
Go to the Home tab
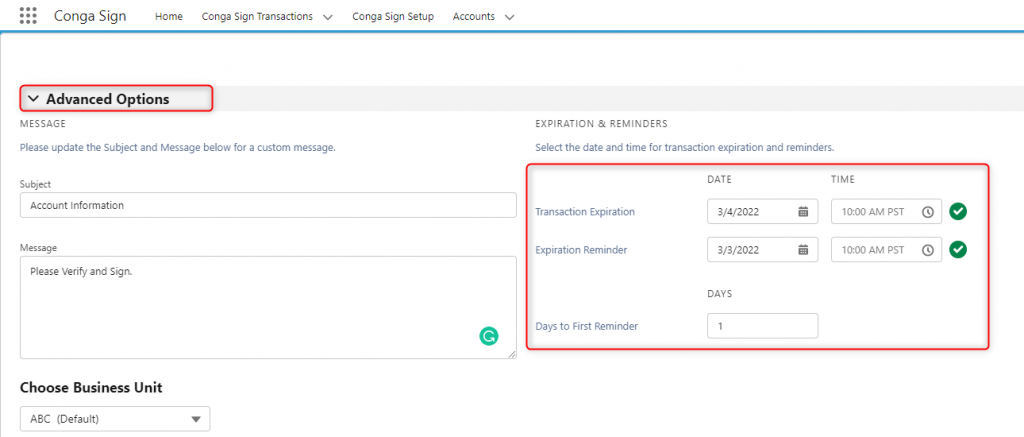click(168, 16)
